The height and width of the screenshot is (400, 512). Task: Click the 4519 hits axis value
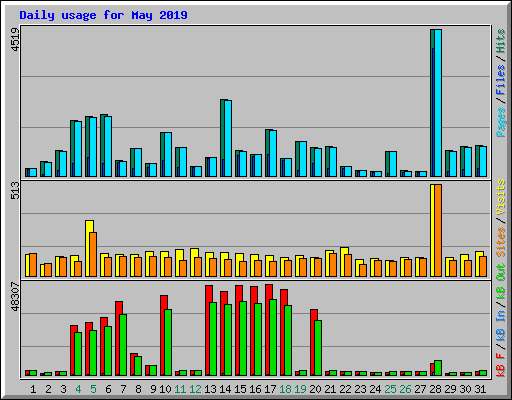pos(15,40)
